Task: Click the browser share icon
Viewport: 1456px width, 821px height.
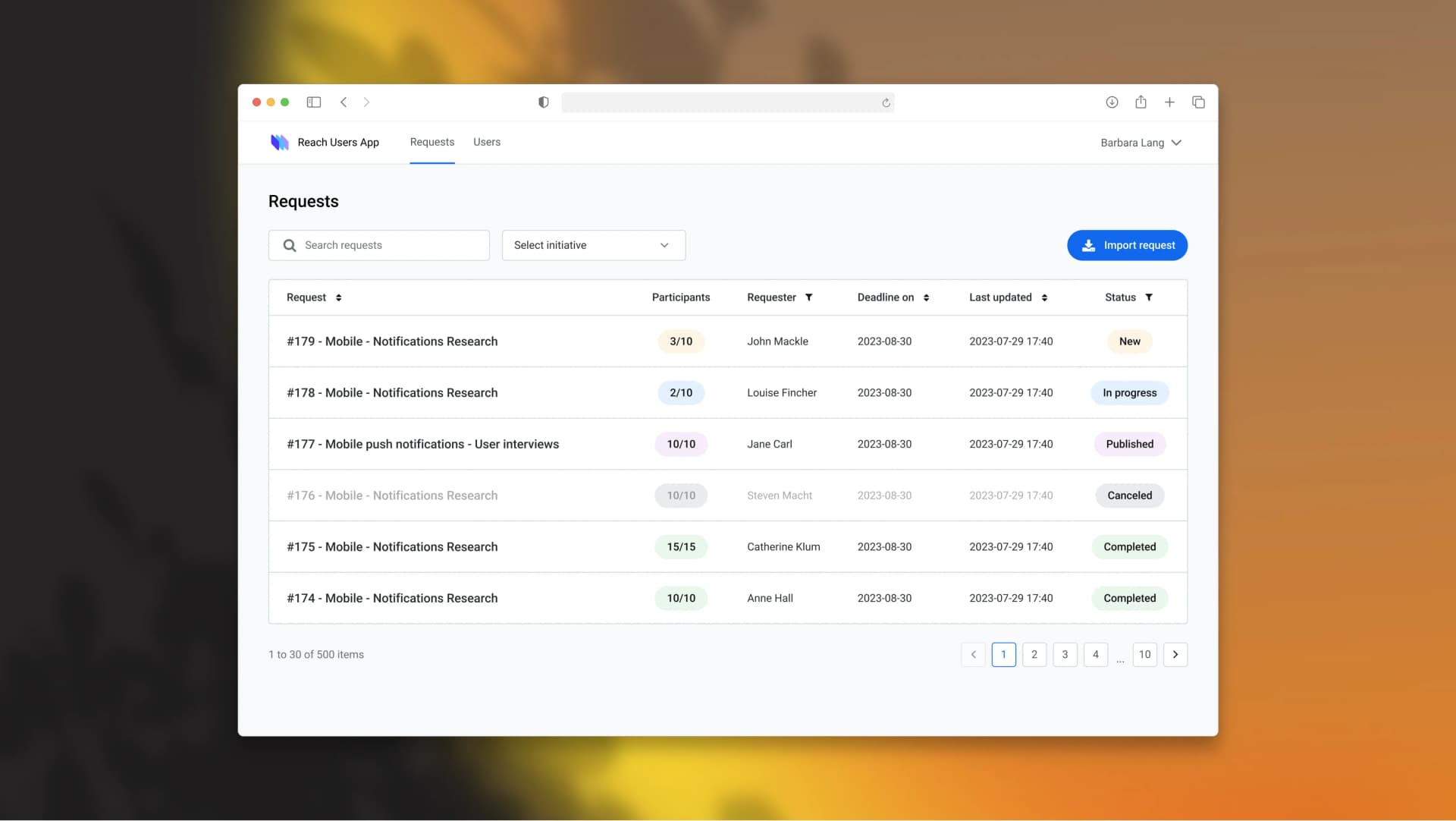Action: [x=1141, y=102]
